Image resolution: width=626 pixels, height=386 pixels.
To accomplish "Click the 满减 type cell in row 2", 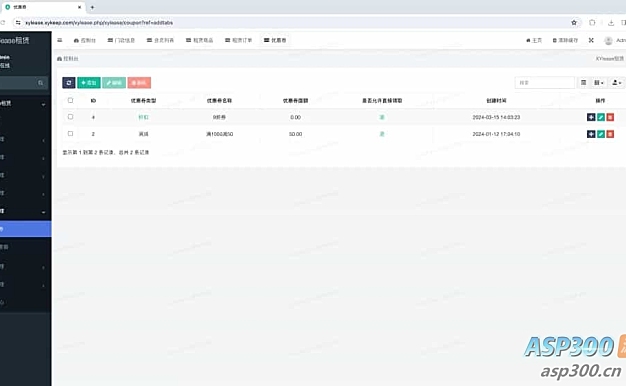I will [x=143, y=134].
